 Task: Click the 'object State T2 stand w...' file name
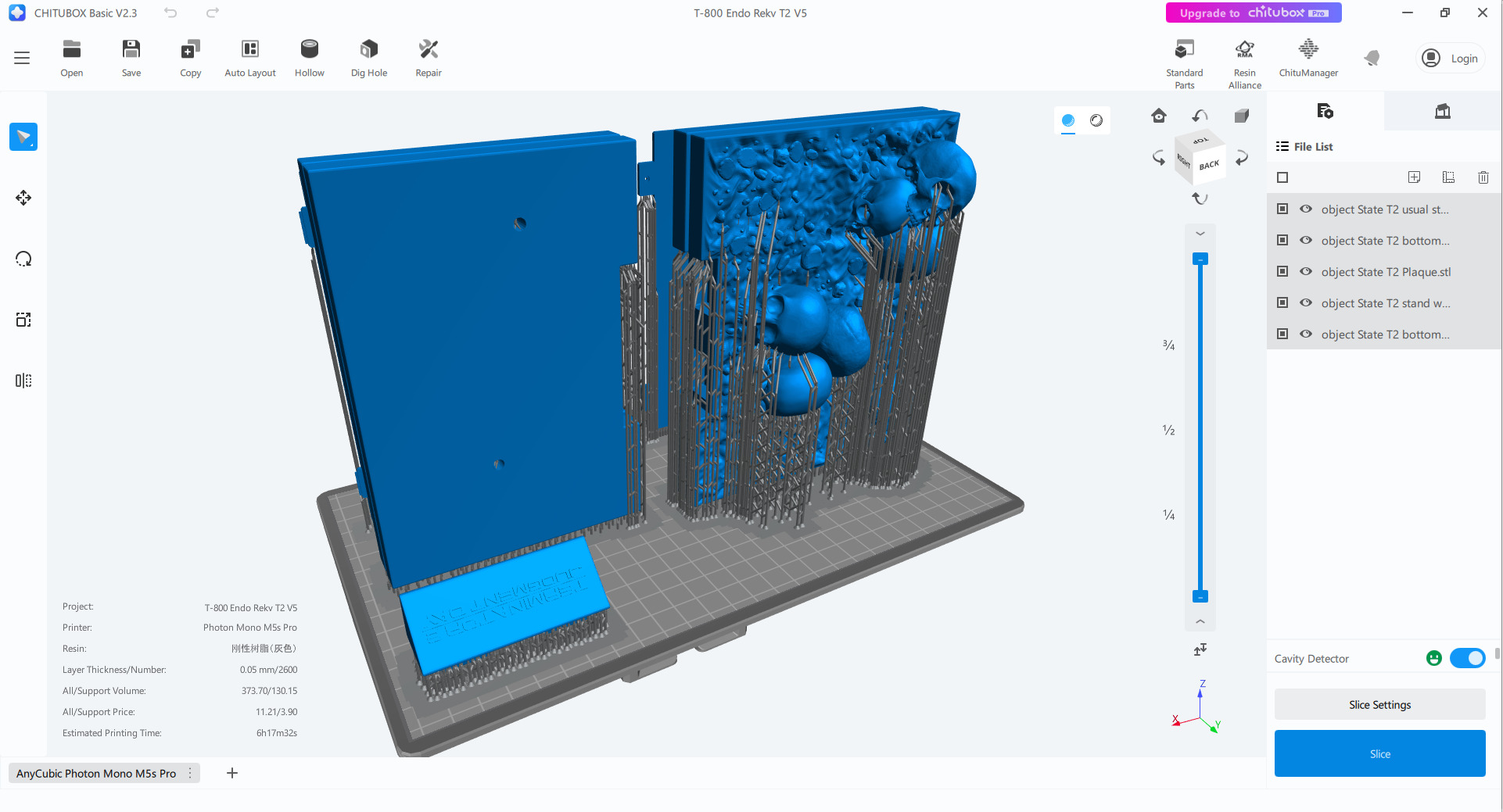[1386, 303]
